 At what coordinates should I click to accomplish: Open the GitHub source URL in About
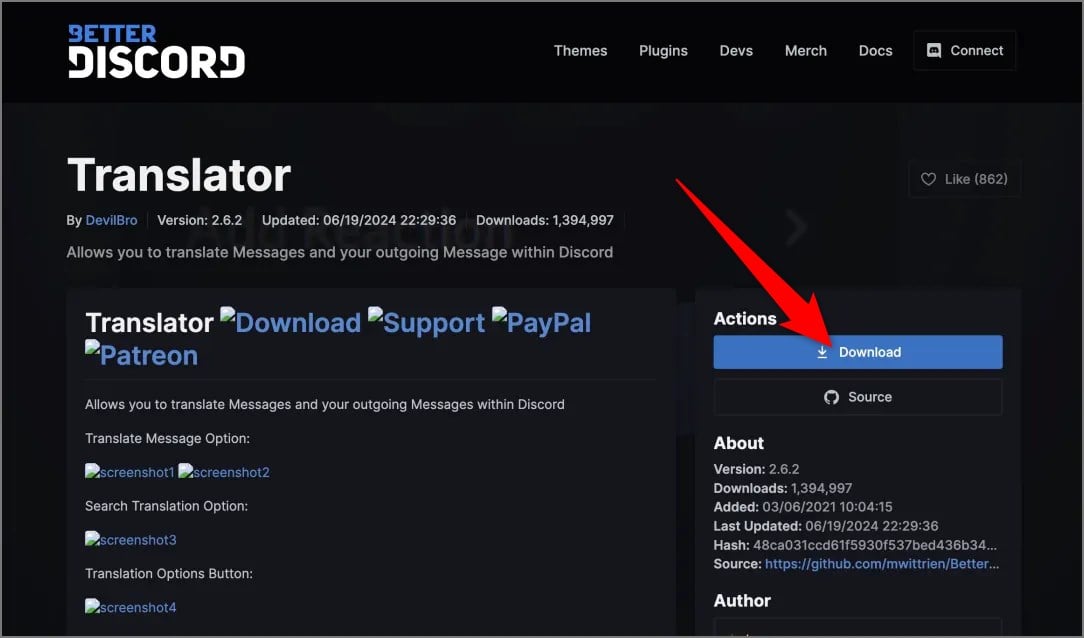(881, 564)
